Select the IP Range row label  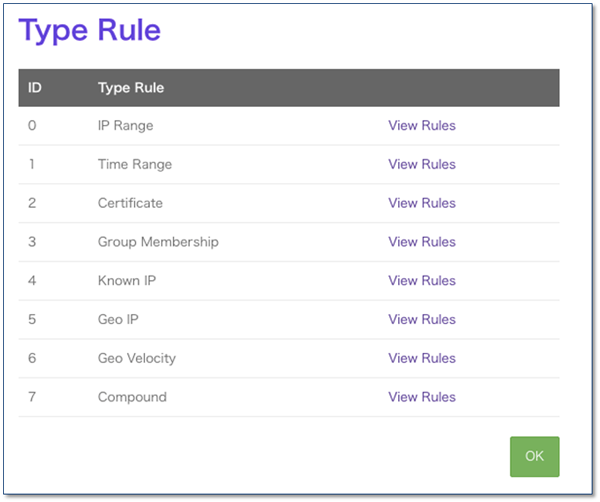pyautogui.click(x=126, y=126)
